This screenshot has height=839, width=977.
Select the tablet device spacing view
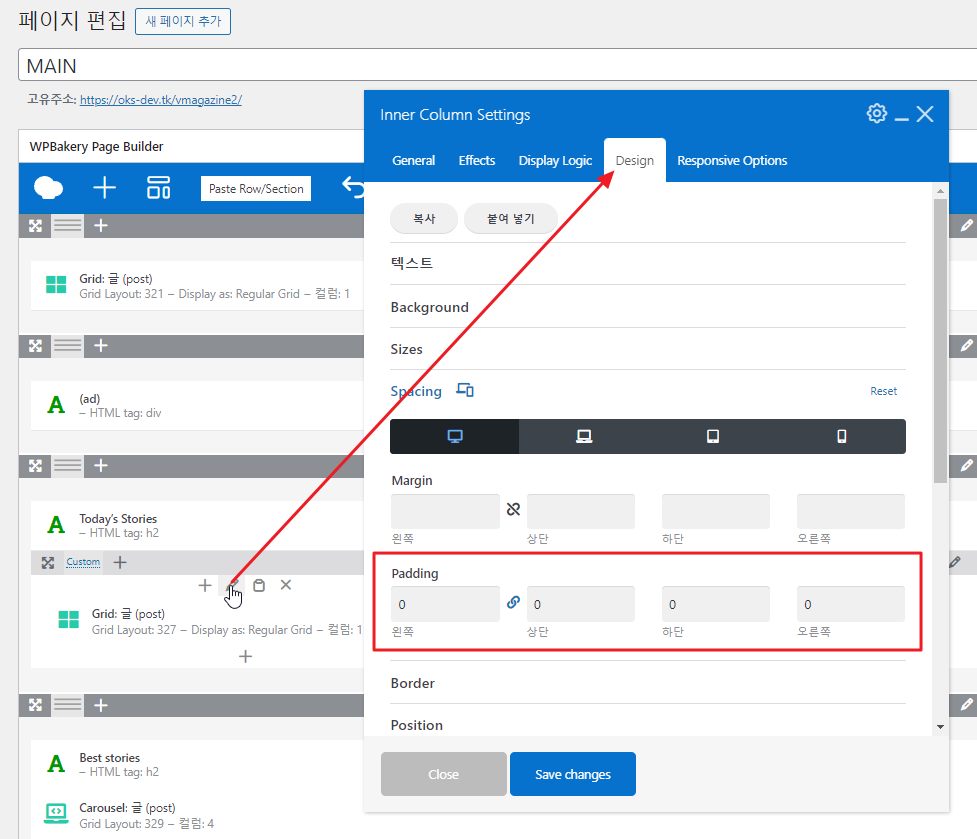713,436
